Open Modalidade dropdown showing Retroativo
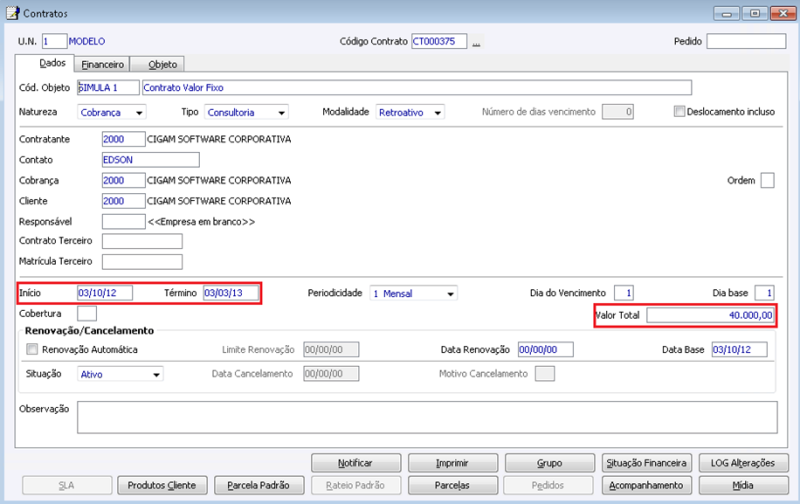The height and width of the screenshot is (504, 800). tap(410, 112)
